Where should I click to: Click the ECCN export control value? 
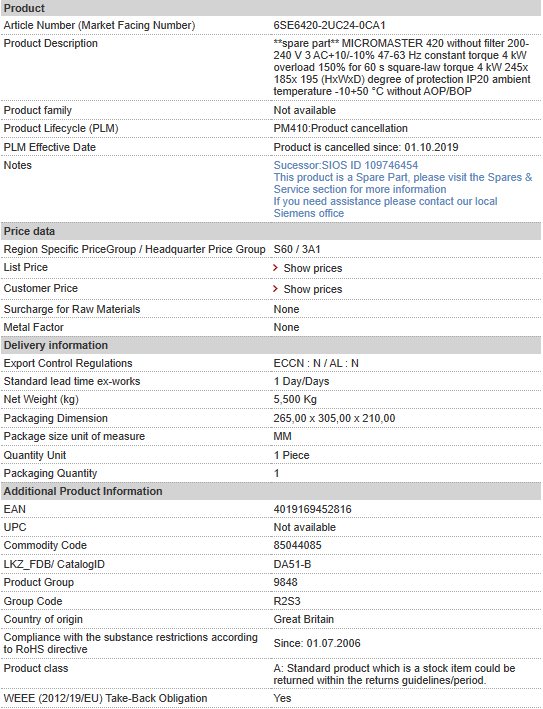(x=316, y=363)
